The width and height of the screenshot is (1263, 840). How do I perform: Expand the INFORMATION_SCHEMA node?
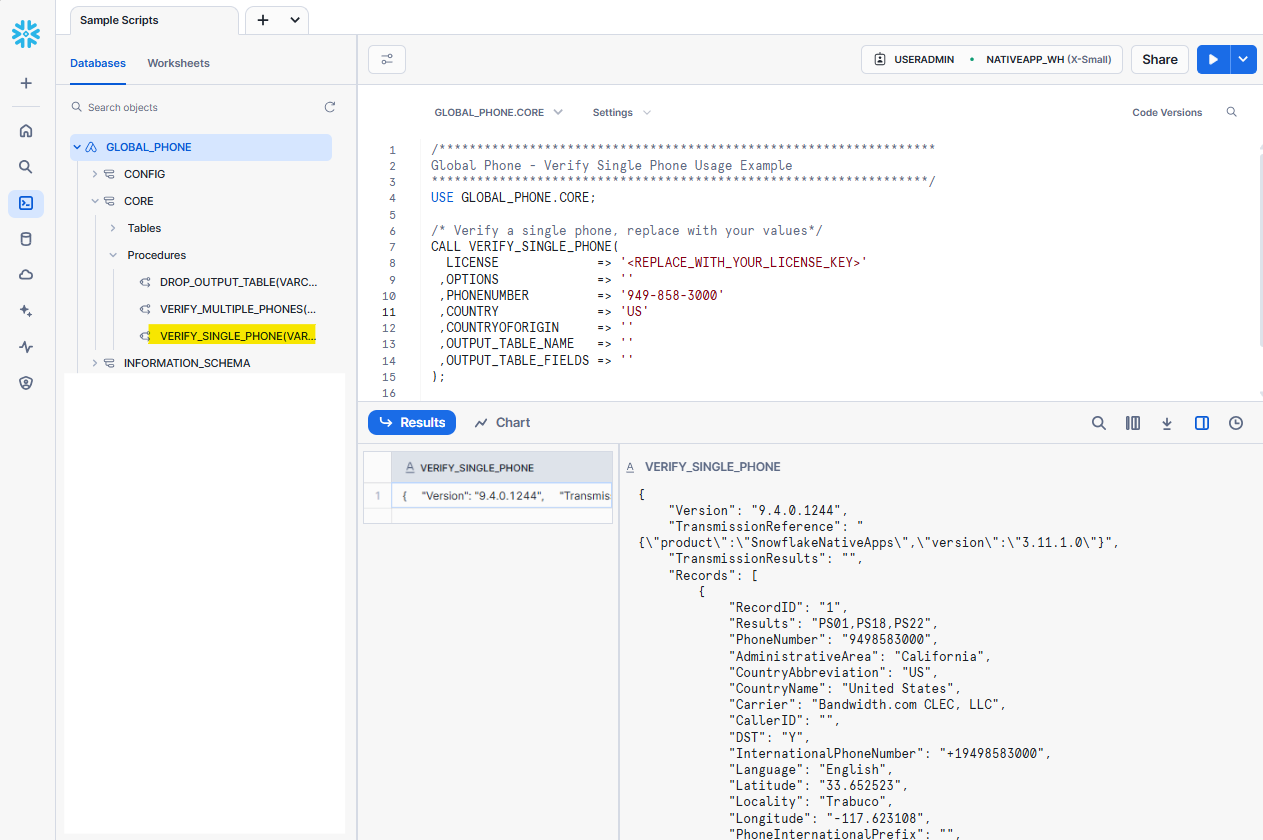(x=95, y=363)
